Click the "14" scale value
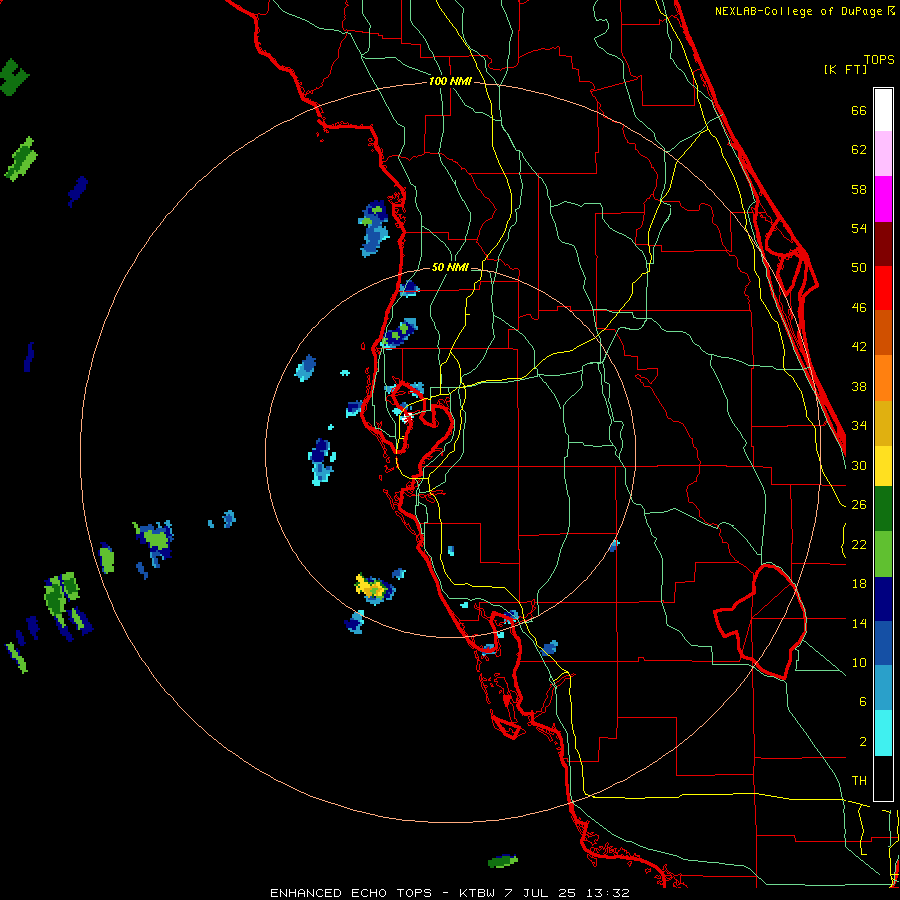The width and height of the screenshot is (900, 900). click(859, 623)
